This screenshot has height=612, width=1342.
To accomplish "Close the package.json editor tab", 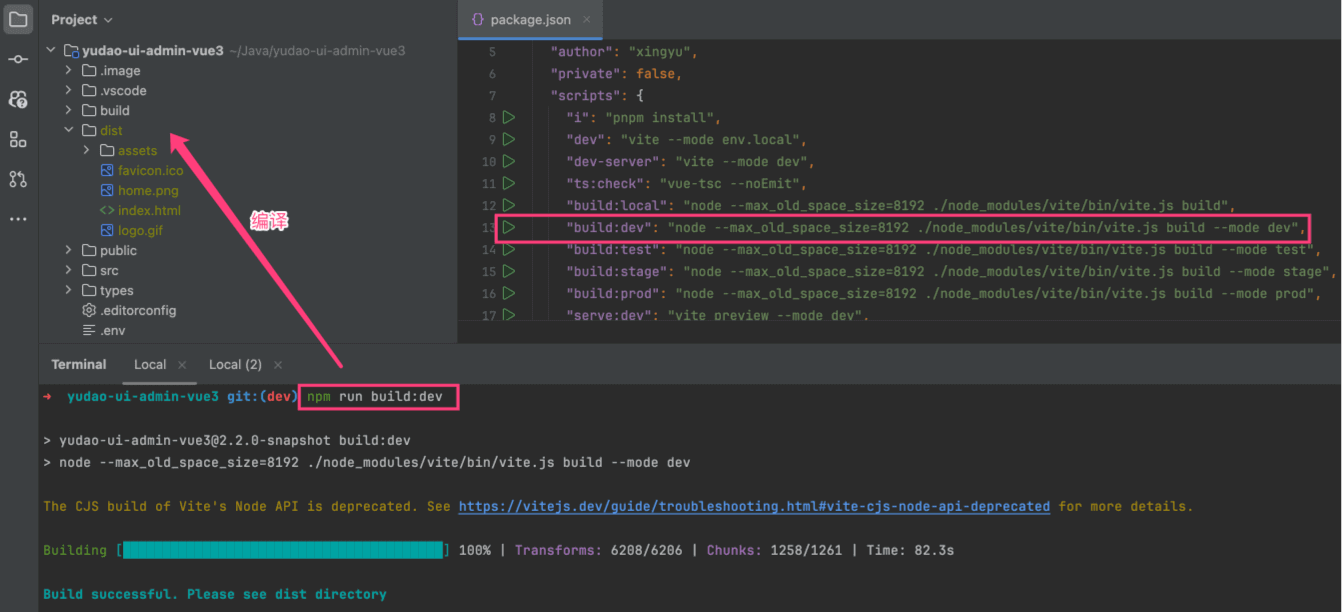I will point(587,20).
